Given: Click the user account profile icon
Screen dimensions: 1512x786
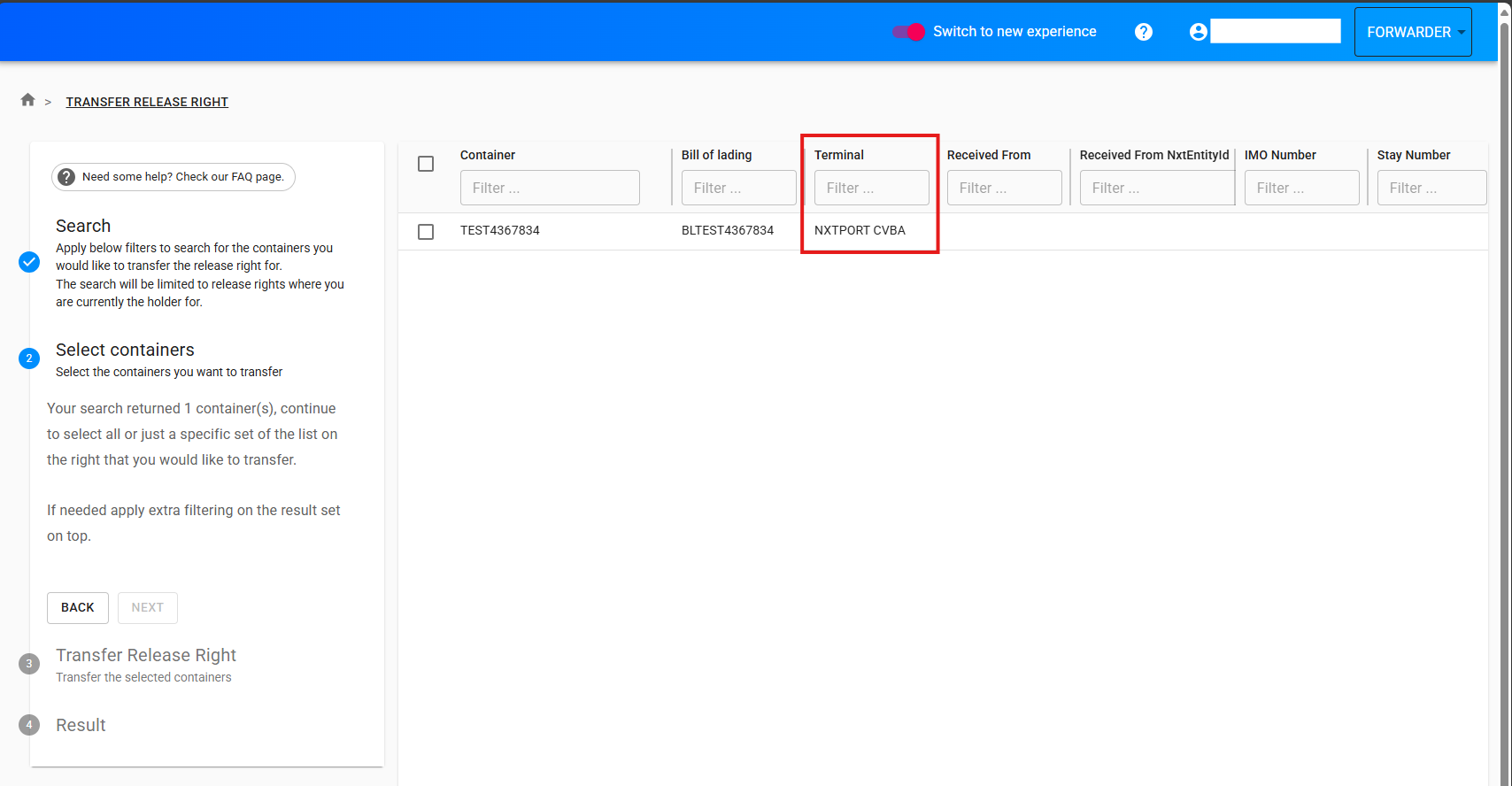Looking at the screenshot, I should [1199, 32].
